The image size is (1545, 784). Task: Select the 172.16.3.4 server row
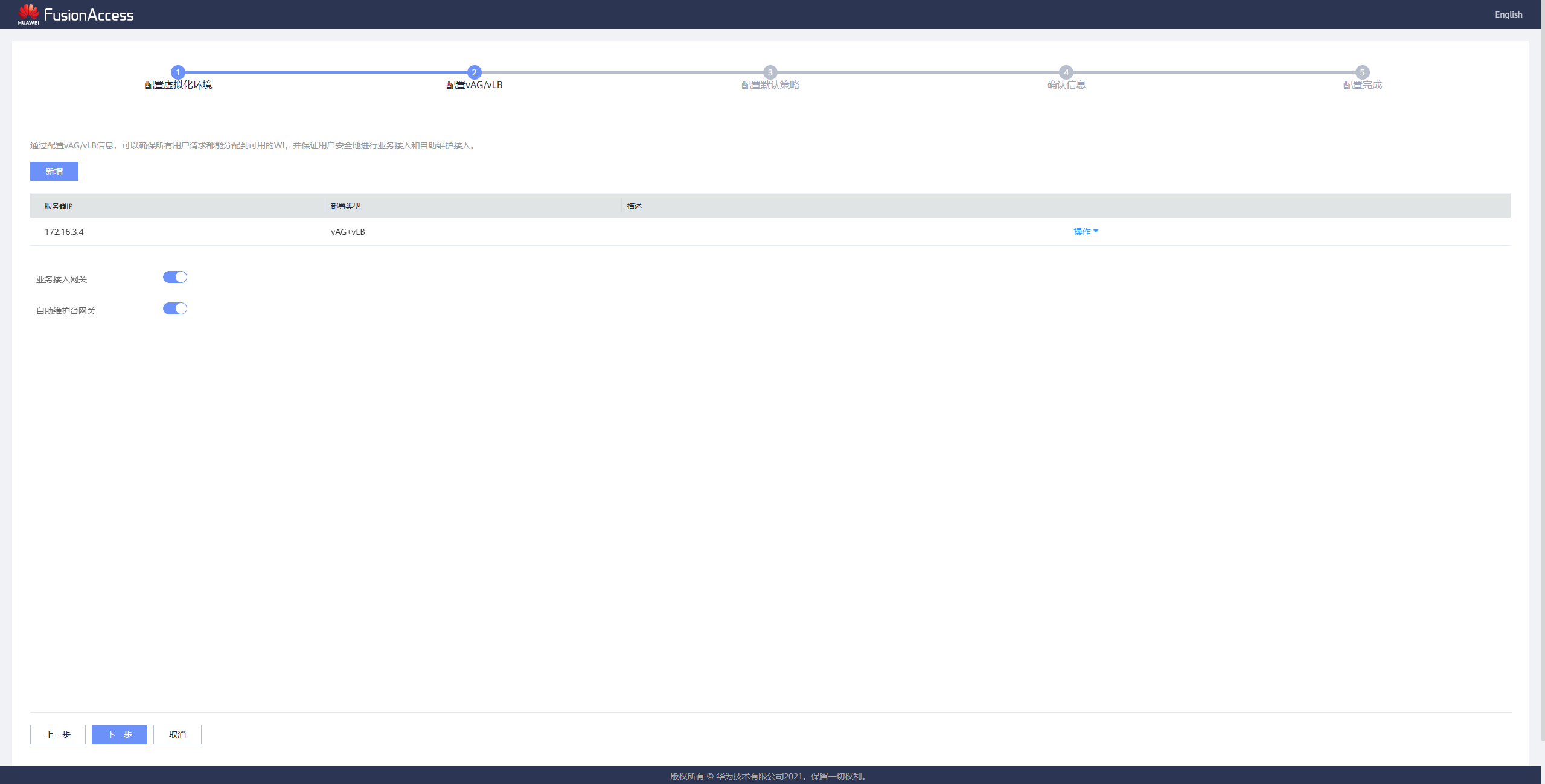pyautogui.click(x=770, y=232)
